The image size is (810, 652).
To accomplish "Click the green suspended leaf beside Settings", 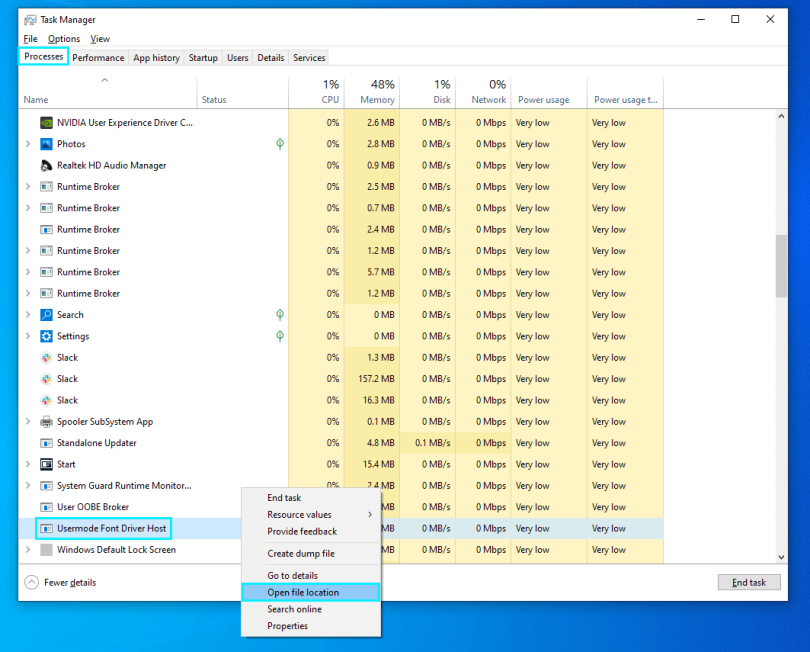I will 279,336.
